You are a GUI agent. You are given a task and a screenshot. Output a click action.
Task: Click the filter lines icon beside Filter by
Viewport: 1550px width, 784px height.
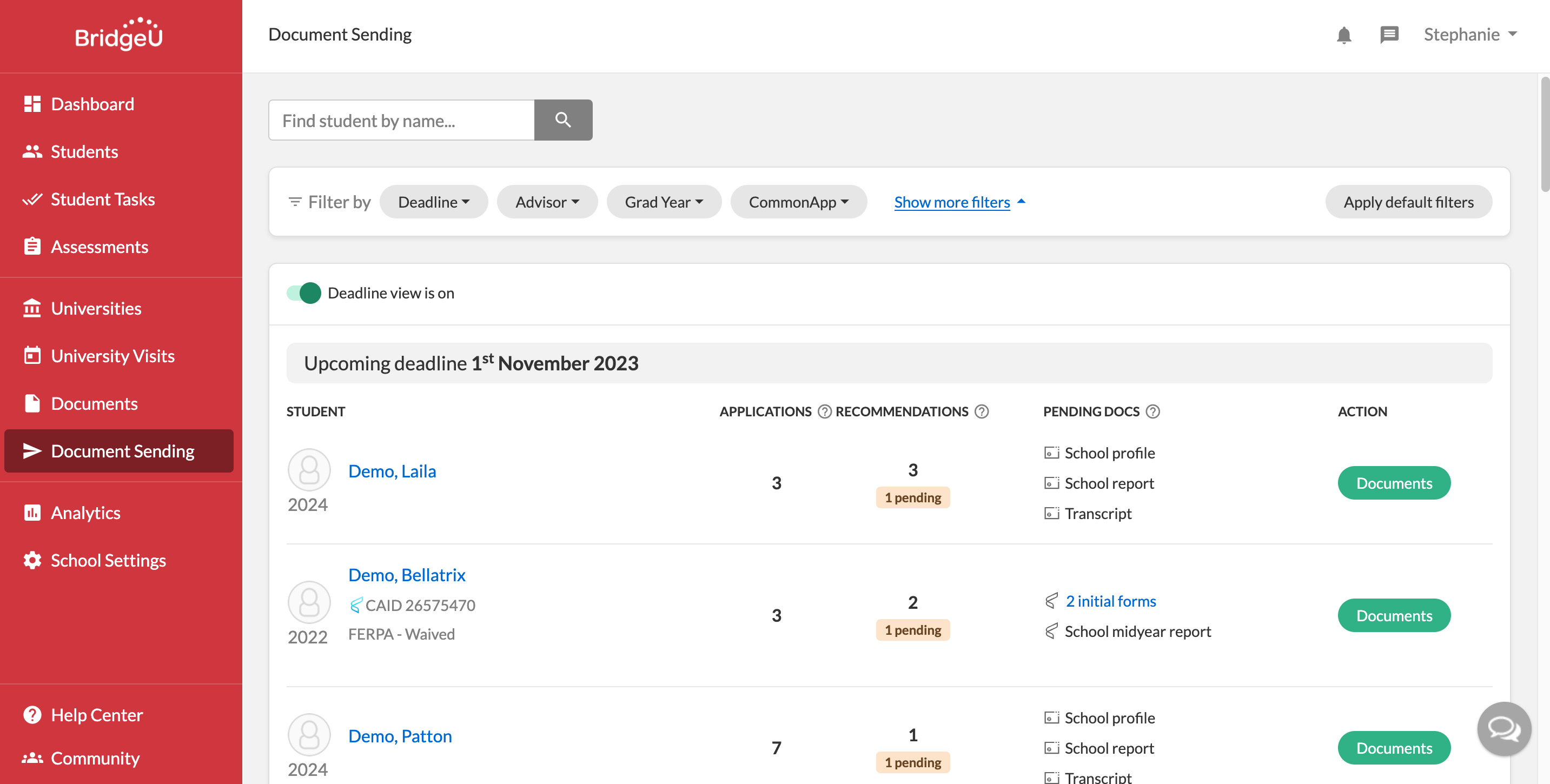[295, 202]
